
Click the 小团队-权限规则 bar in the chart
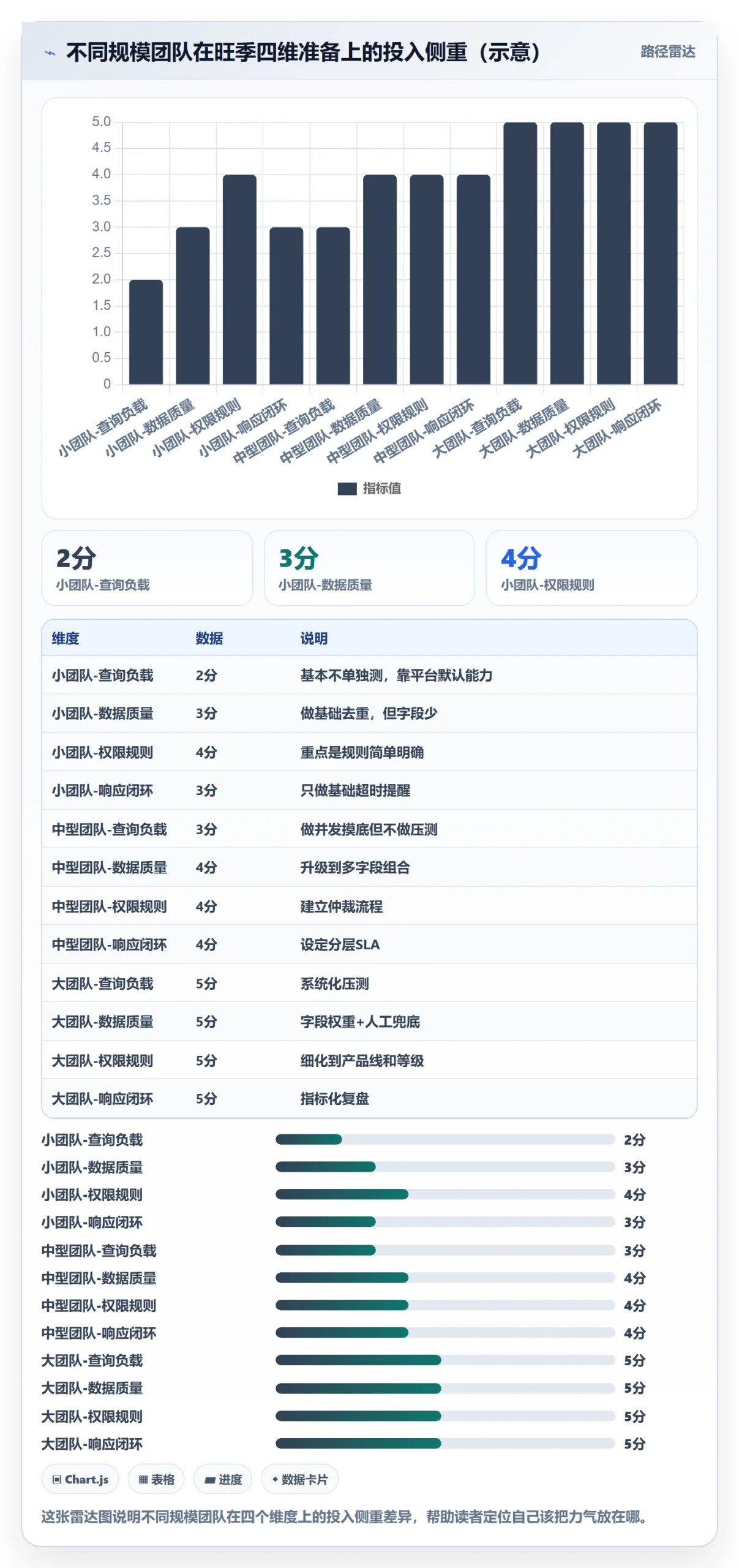pyautogui.click(x=239, y=279)
